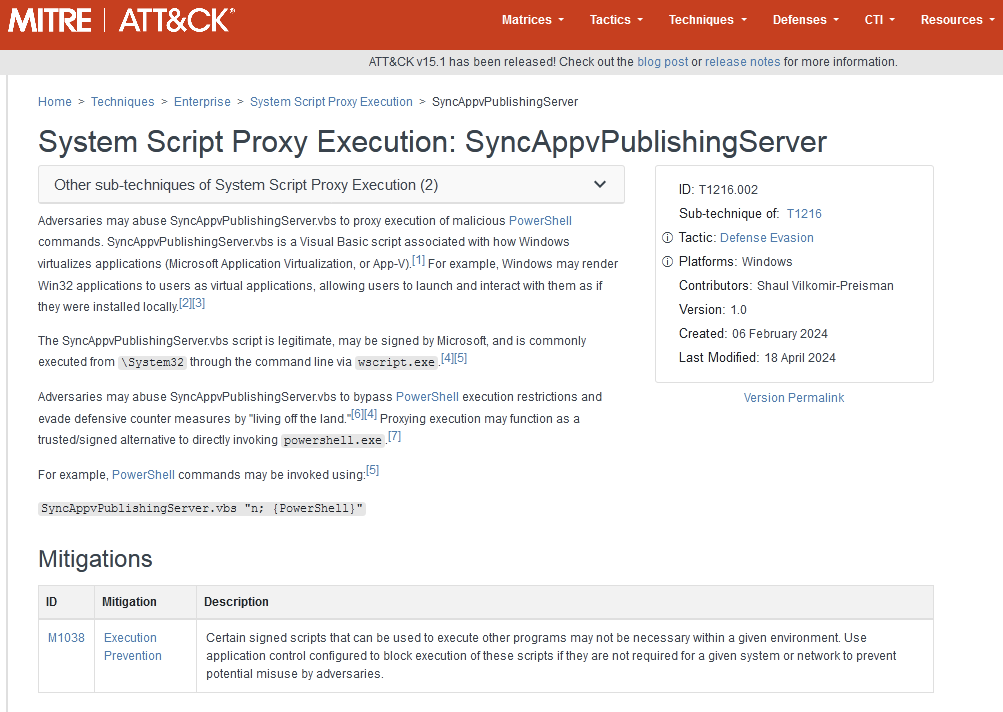Go to Home breadcrumb
Viewport: 1003px width, 712px height.
pyautogui.click(x=54, y=102)
